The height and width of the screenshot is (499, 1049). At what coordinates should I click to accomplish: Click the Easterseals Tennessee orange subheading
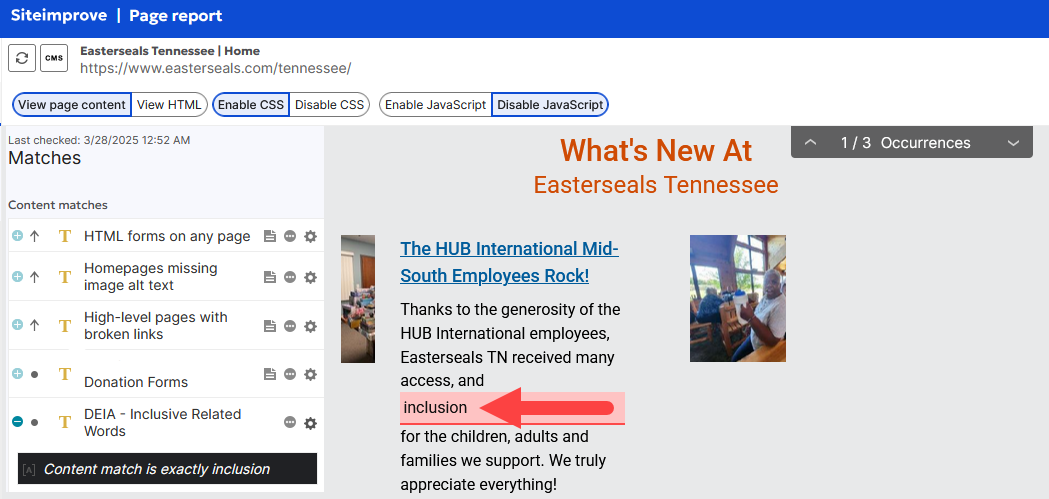[x=656, y=185]
